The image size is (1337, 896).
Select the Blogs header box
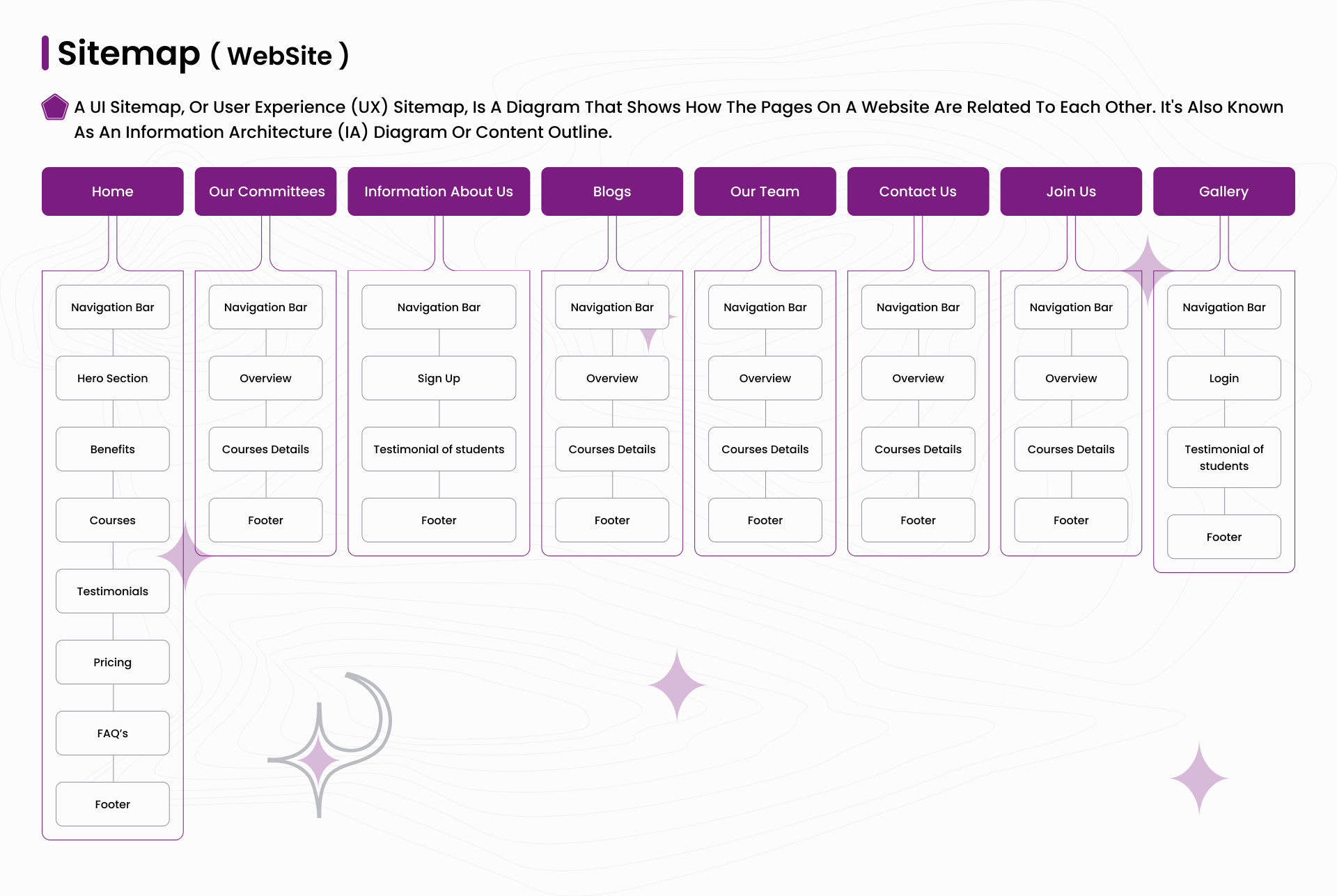pyautogui.click(x=611, y=191)
